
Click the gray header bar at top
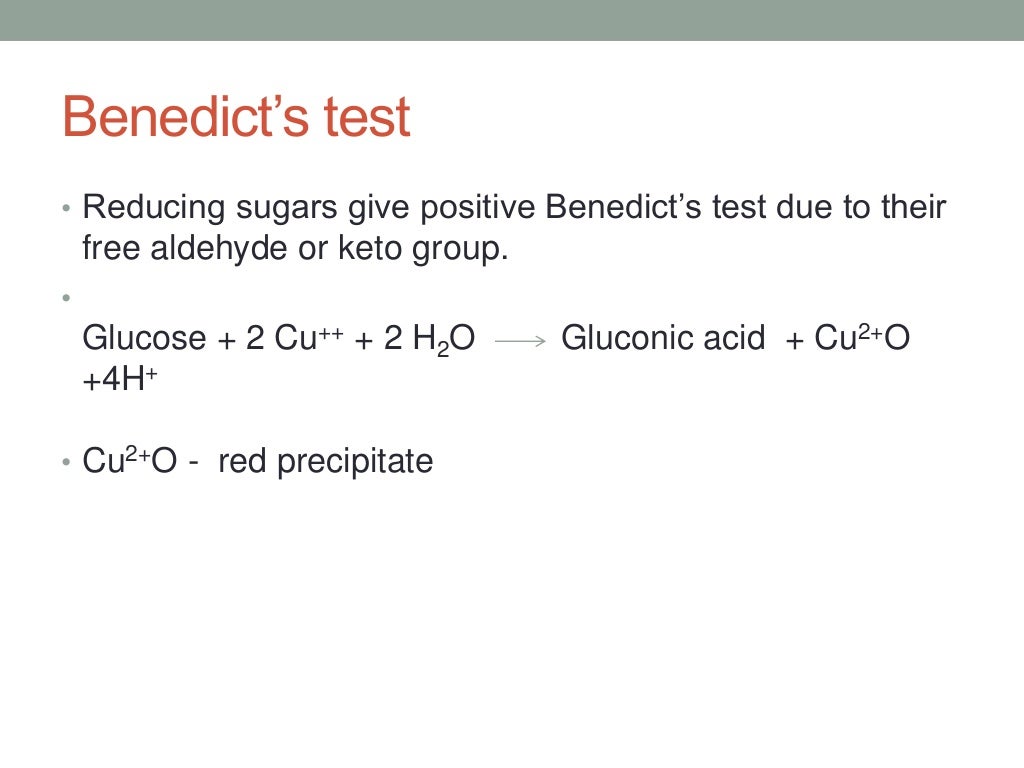512,20
